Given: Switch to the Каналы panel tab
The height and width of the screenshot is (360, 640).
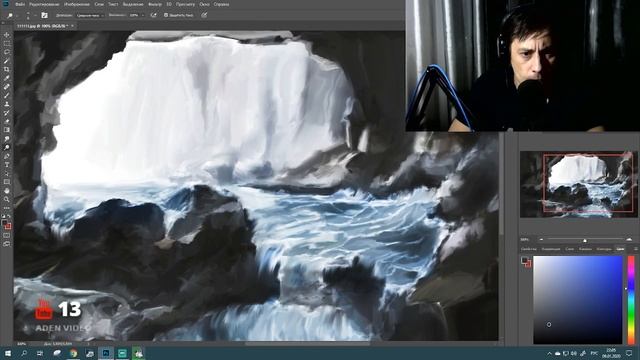Looking at the screenshot, I should click(585, 249).
